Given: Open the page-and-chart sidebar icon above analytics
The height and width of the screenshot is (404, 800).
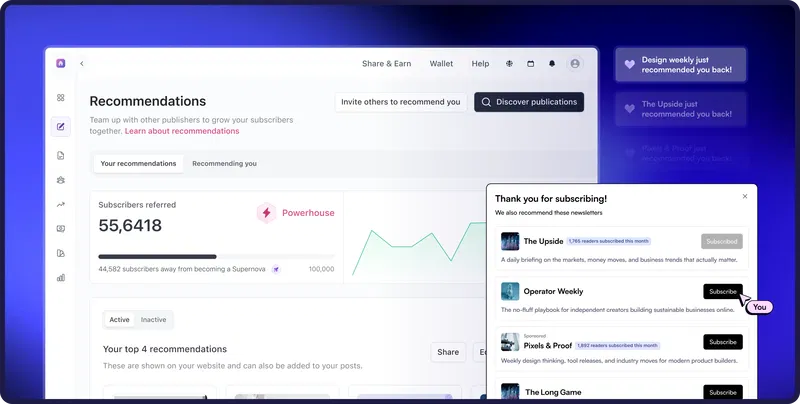Looking at the screenshot, I should 61,254.
